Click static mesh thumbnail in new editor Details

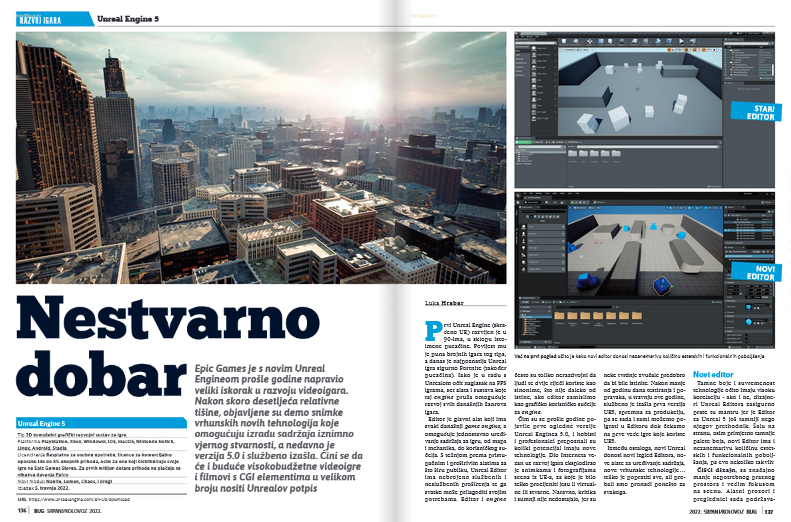click(x=748, y=307)
